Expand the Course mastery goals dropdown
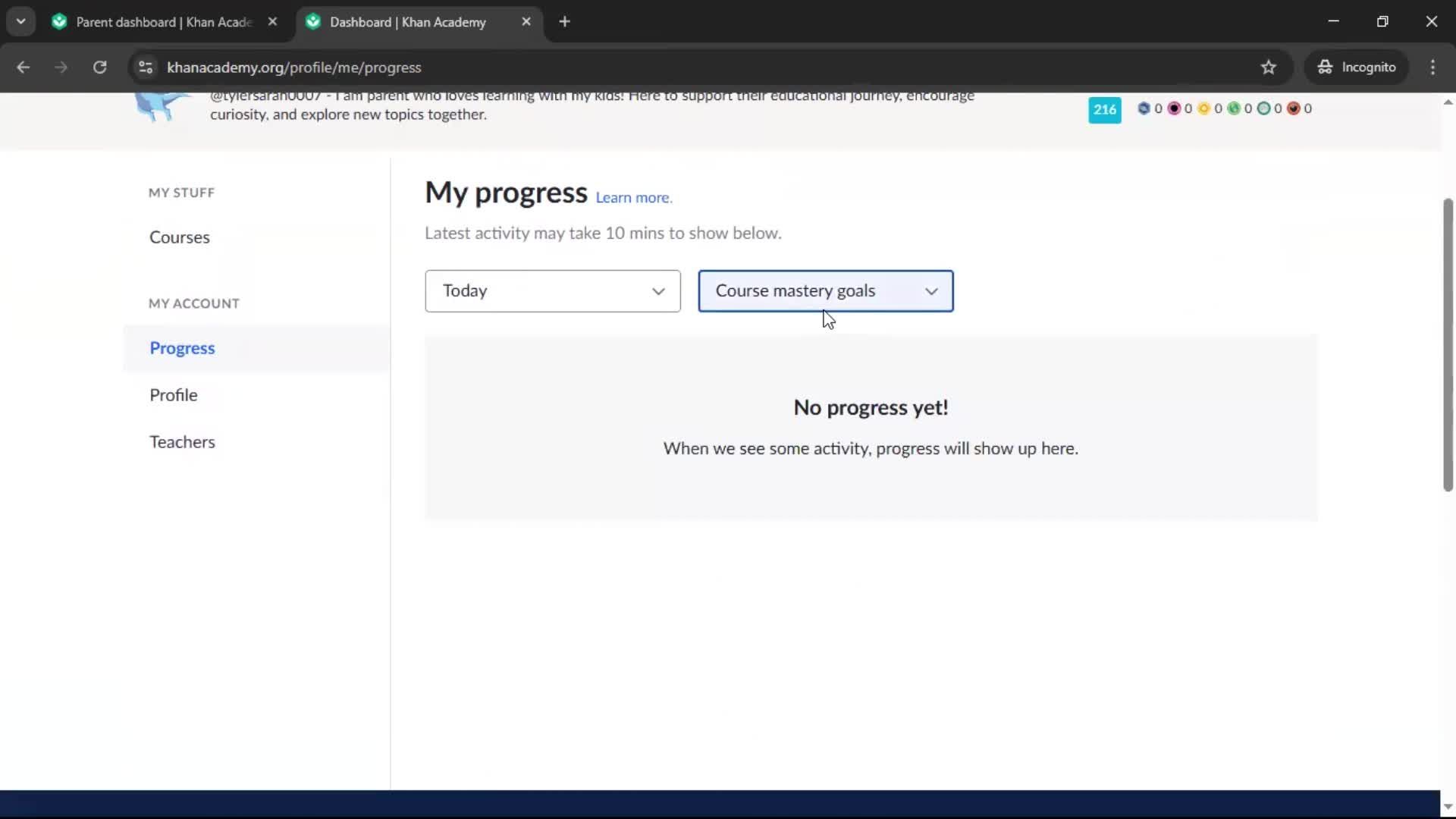 (x=826, y=291)
